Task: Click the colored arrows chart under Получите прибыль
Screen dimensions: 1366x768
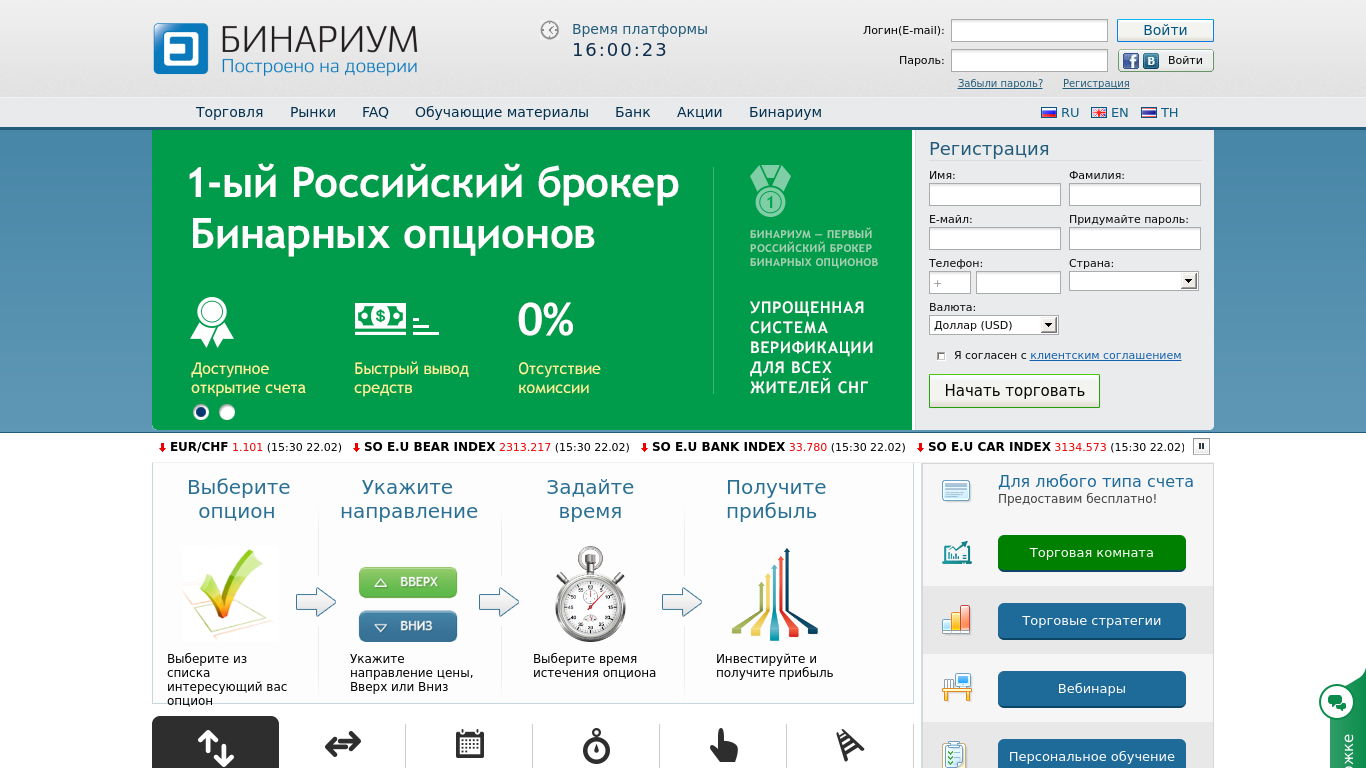Action: click(x=775, y=592)
